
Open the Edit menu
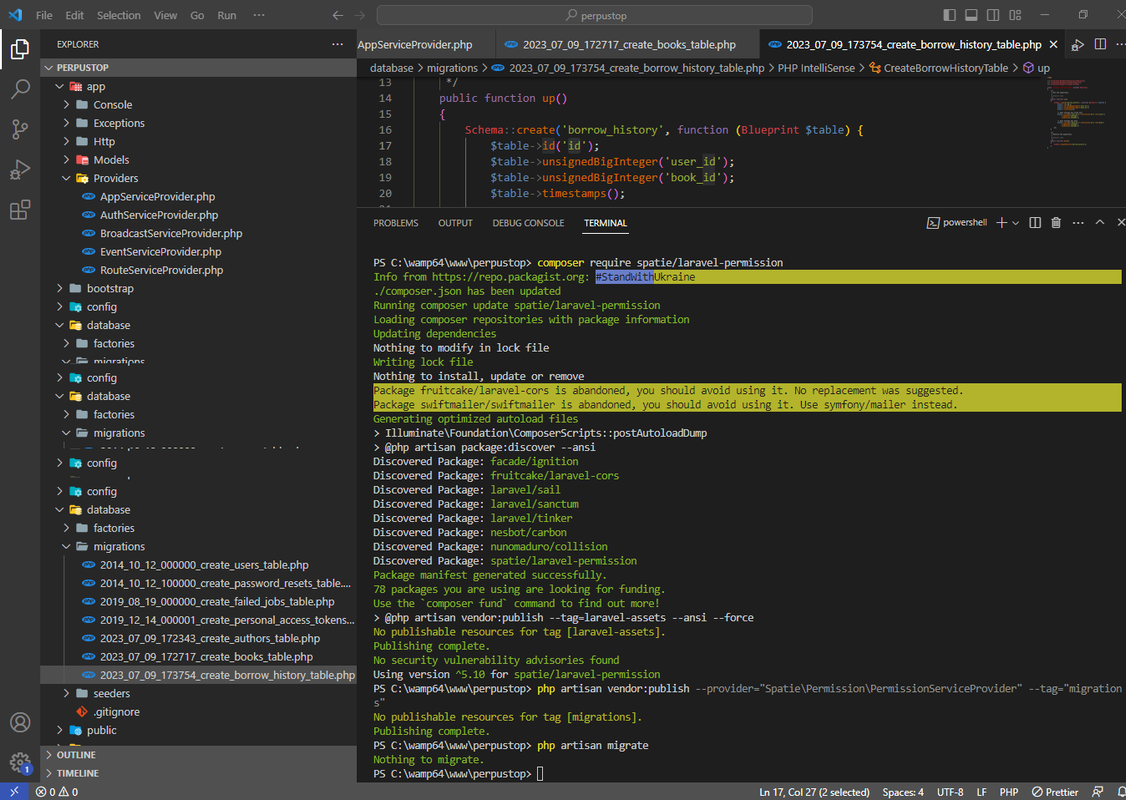pos(75,15)
